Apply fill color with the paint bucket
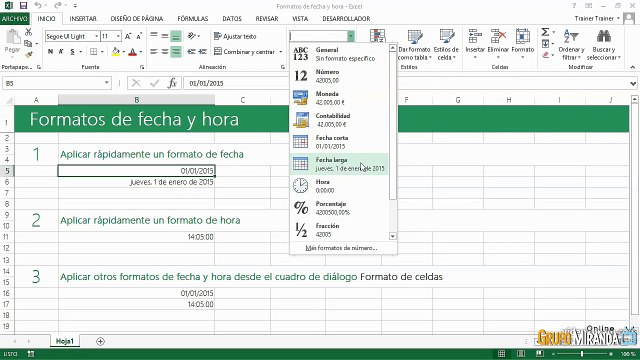This screenshot has width=640, height=360. coord(116,52)
